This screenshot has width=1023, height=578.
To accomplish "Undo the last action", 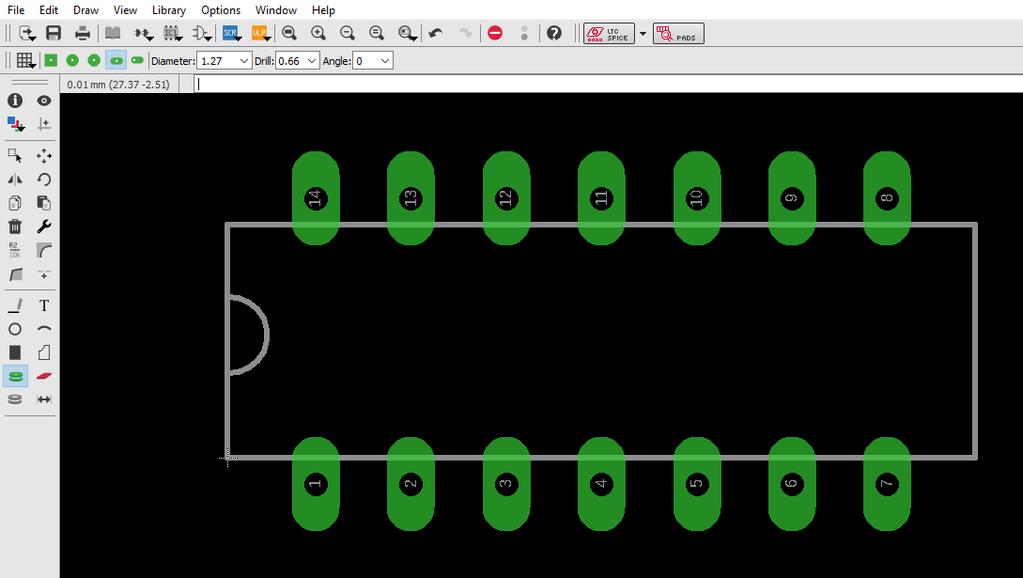I will pyautogui.click(x=436, y=33).
